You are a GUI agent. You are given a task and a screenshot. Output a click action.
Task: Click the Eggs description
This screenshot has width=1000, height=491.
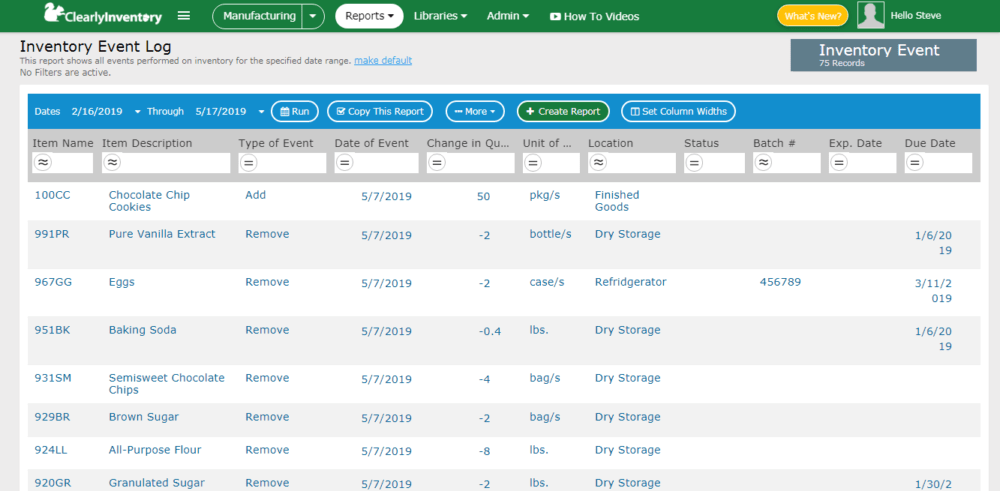(122, 282)
